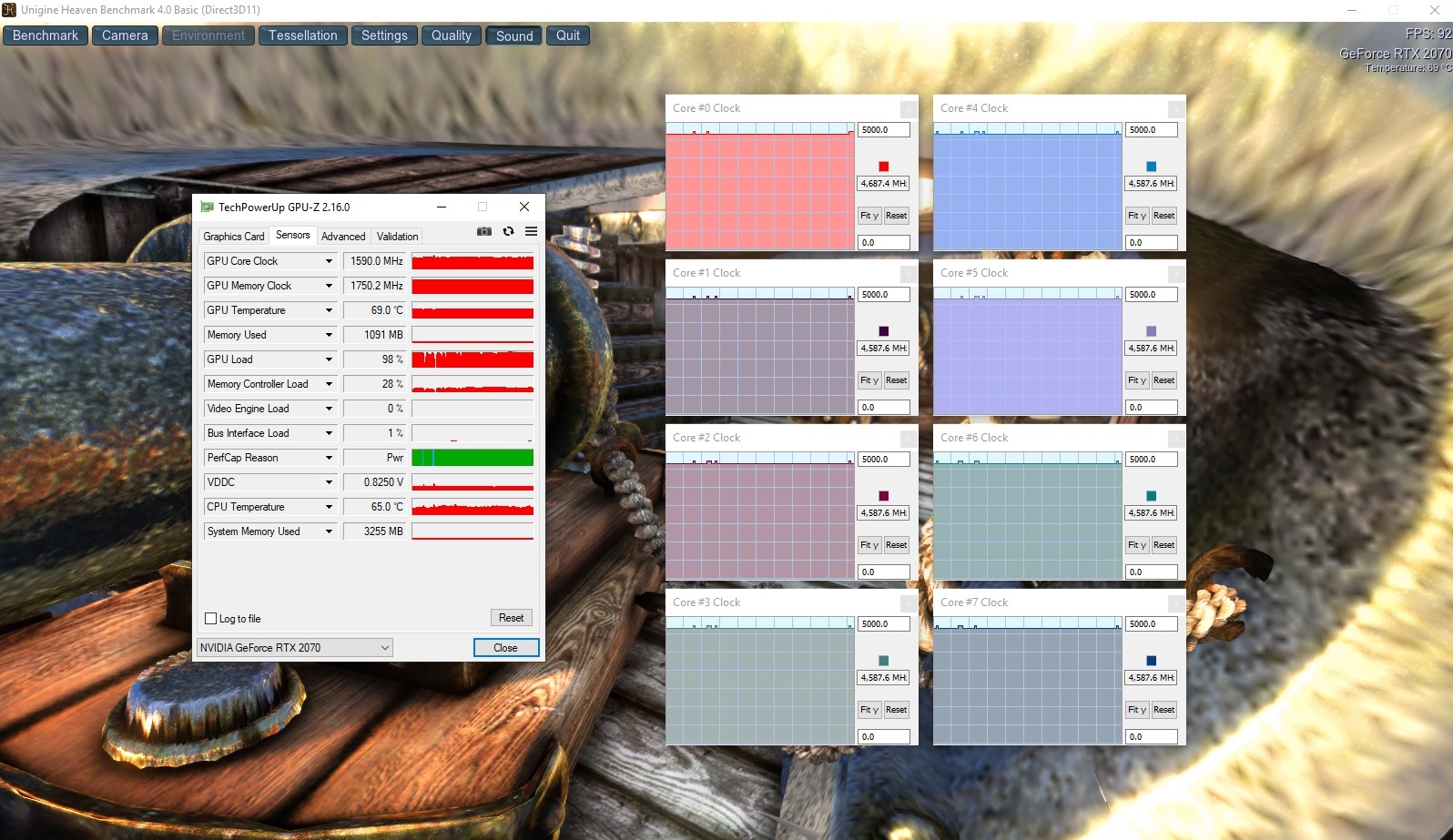Switch to the Validation tab

(x=398, y=237)
